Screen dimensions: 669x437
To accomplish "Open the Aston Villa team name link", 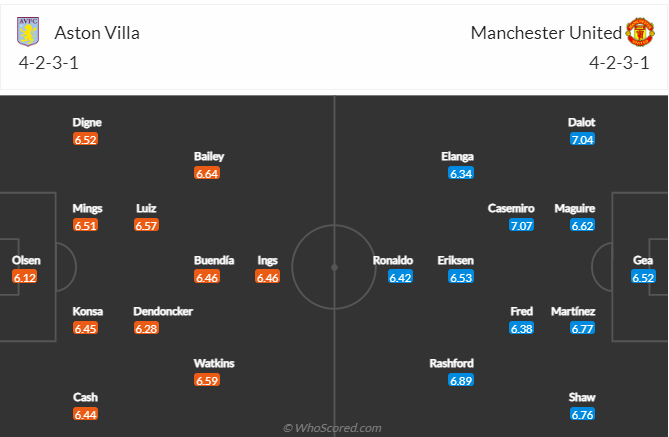I will 97,33.
